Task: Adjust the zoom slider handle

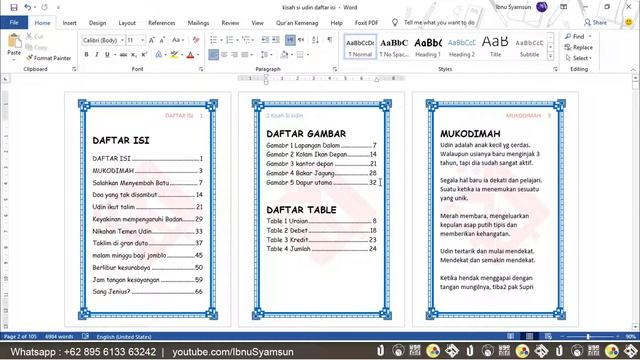Action: click(588, 336)
